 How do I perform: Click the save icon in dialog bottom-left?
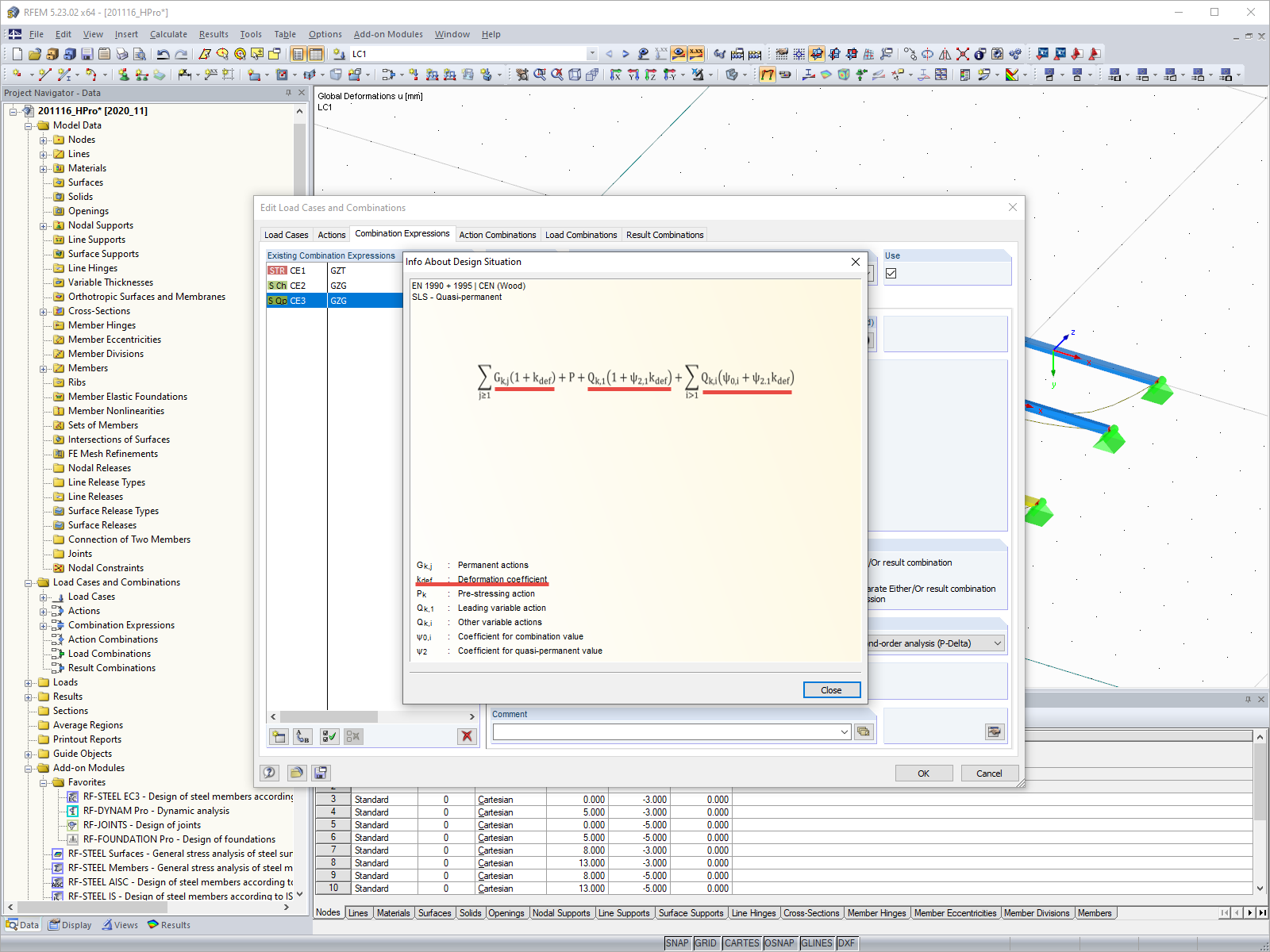321,773
